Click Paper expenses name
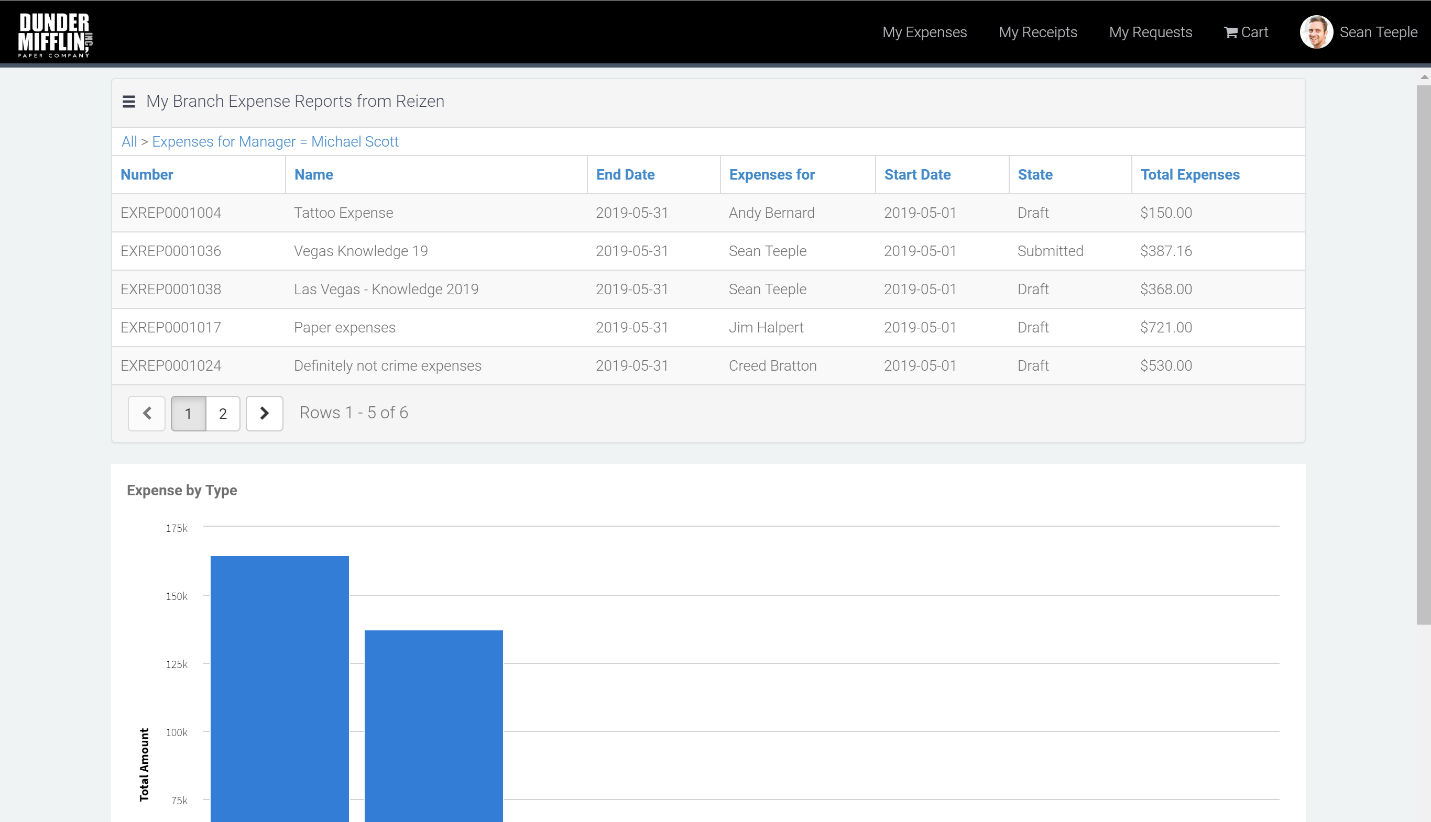 coord(345,327)
